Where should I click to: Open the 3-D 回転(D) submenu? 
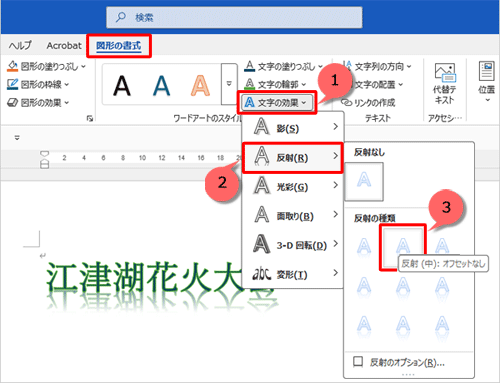point(293,245)
